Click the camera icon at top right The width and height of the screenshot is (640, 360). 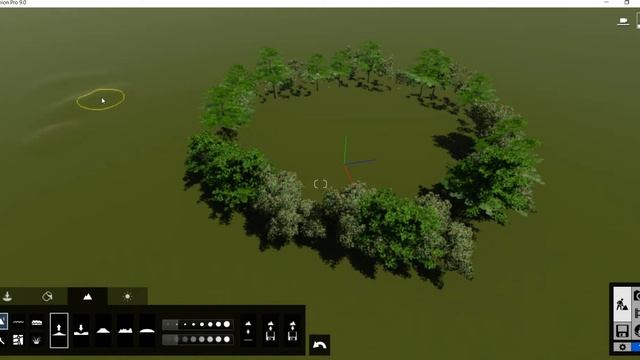[623, 21]
